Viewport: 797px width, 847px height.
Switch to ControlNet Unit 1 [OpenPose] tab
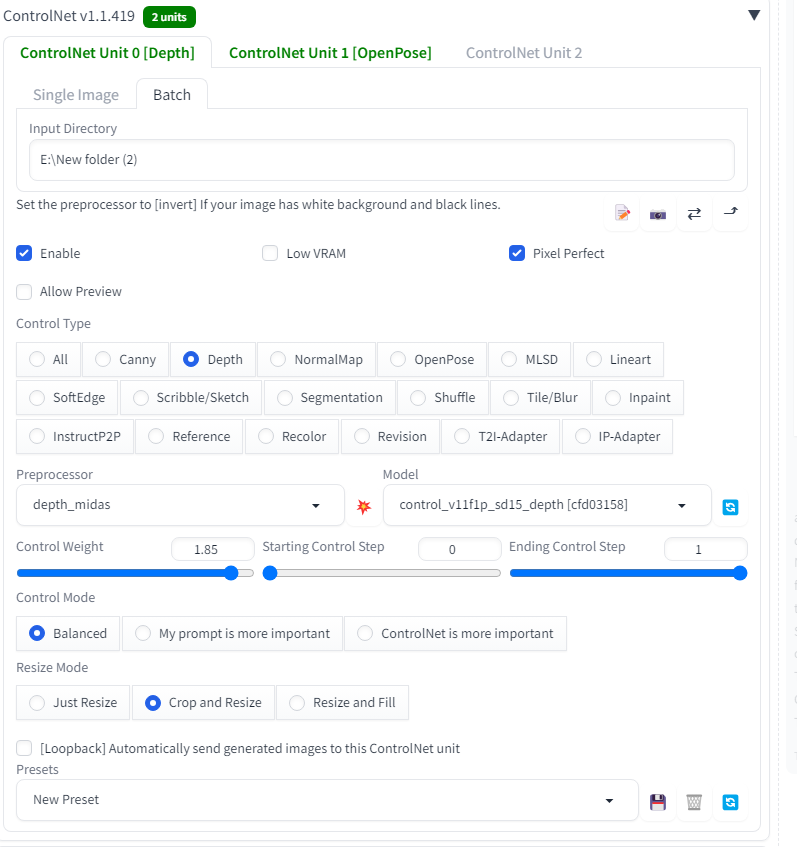[x=330, y=53]
